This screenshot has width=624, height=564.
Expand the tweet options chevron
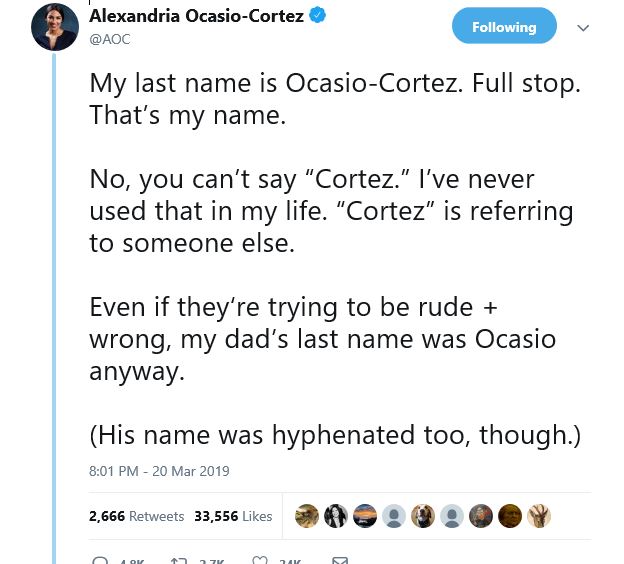point(583,28)
